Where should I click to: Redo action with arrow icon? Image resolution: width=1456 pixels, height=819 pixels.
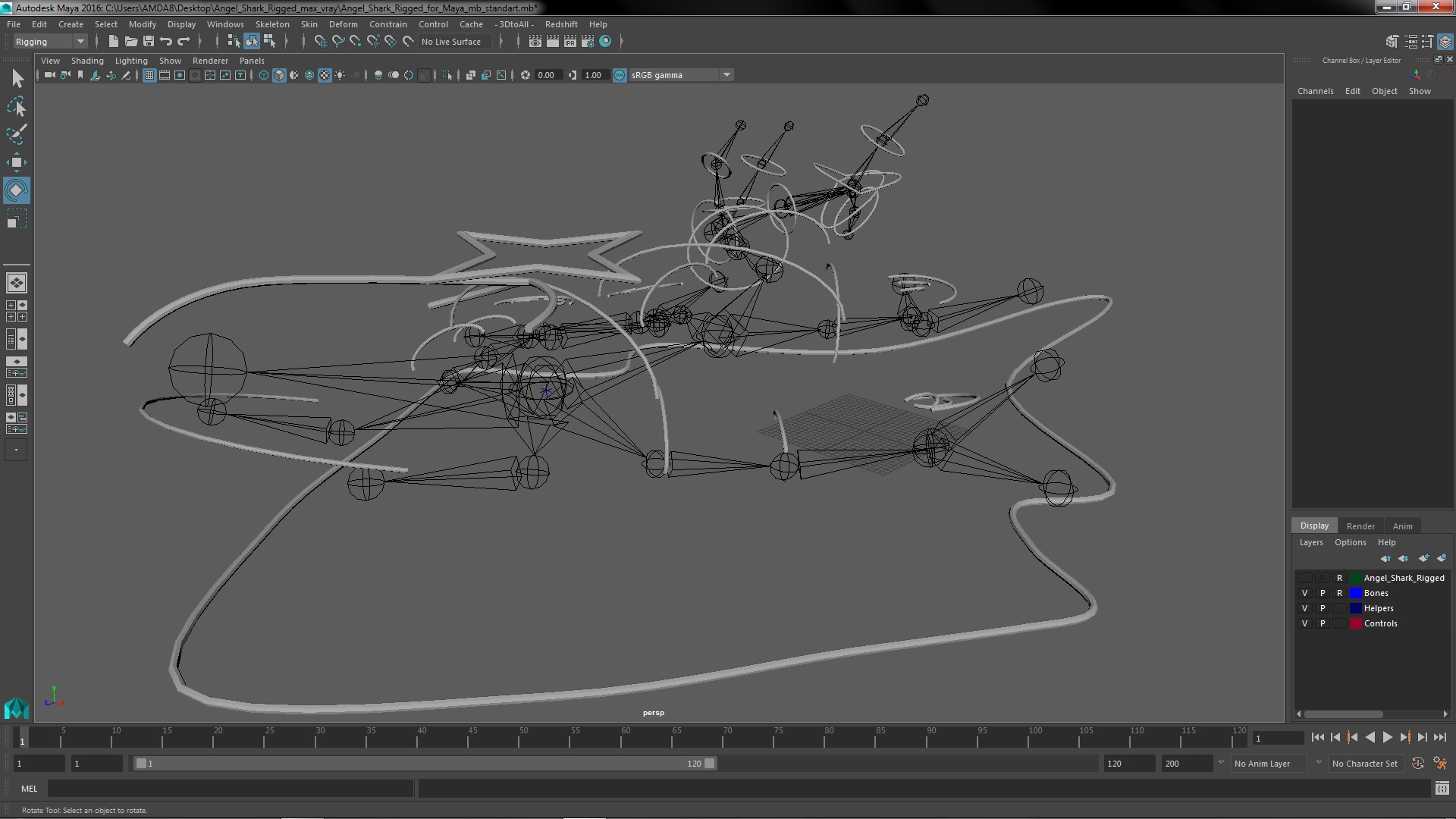(x=184, y=42)
